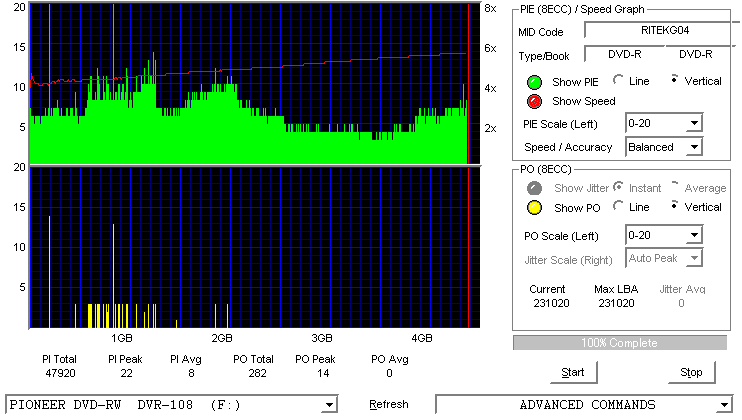This screenshot has width=742, height=420.
Task: Click the Stop button
Action: (691, 373)
